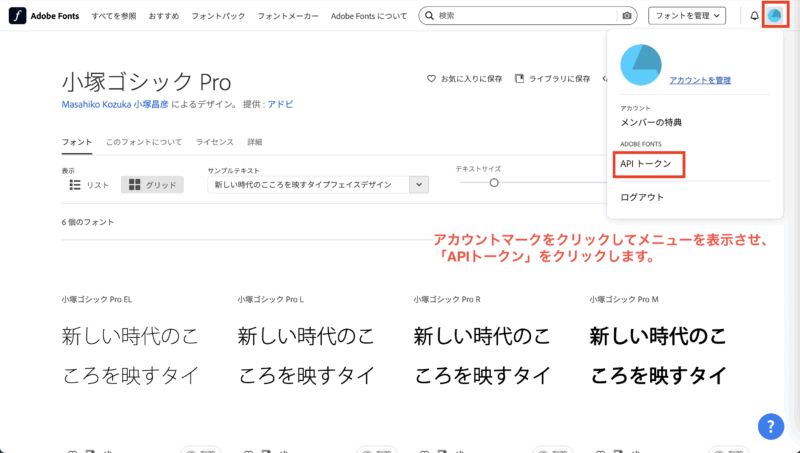Open すべてを参照 menu
800x453 pixels.
click(x=114, y=16)
